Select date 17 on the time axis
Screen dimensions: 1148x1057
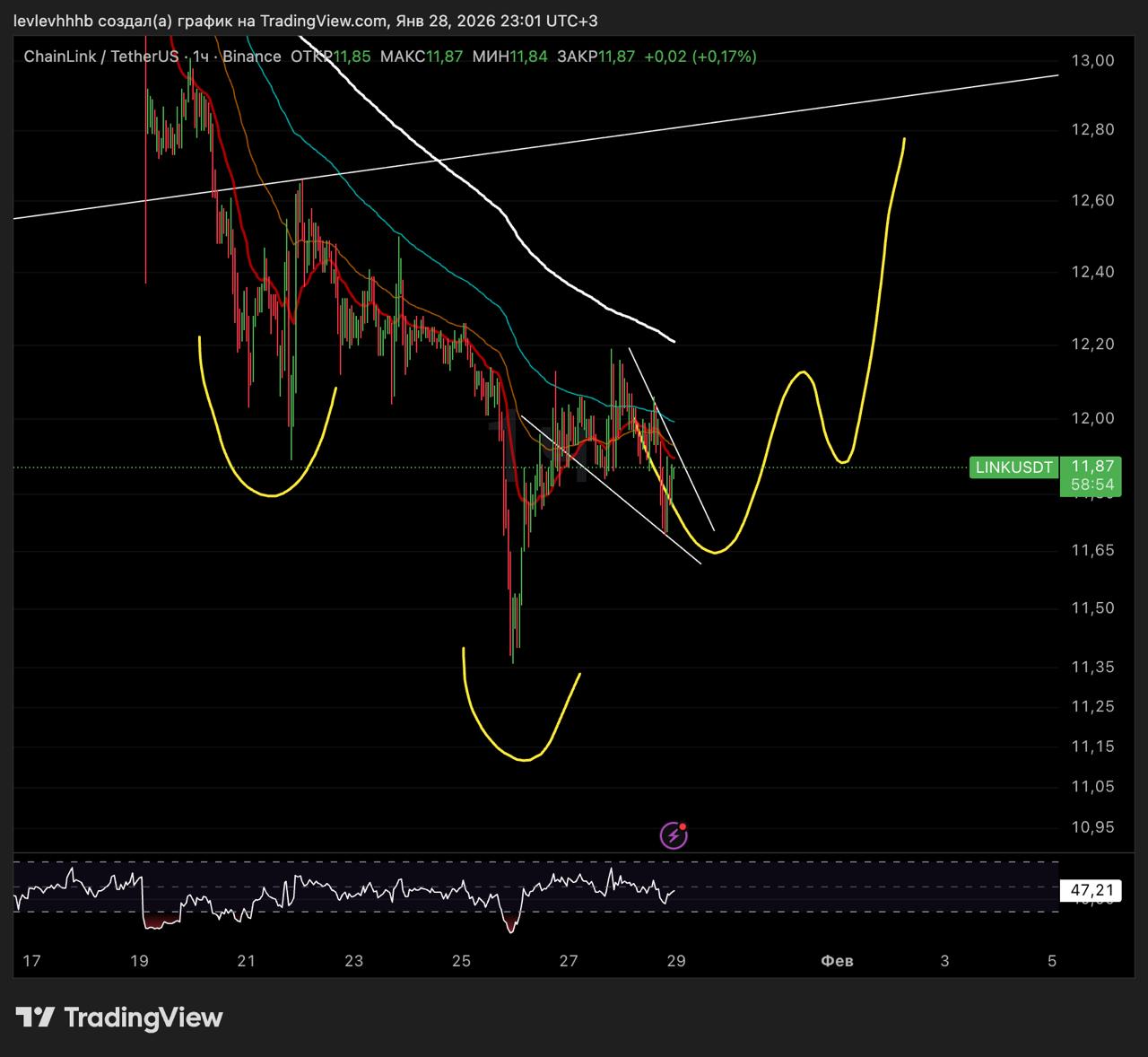(x=31, y=961)
